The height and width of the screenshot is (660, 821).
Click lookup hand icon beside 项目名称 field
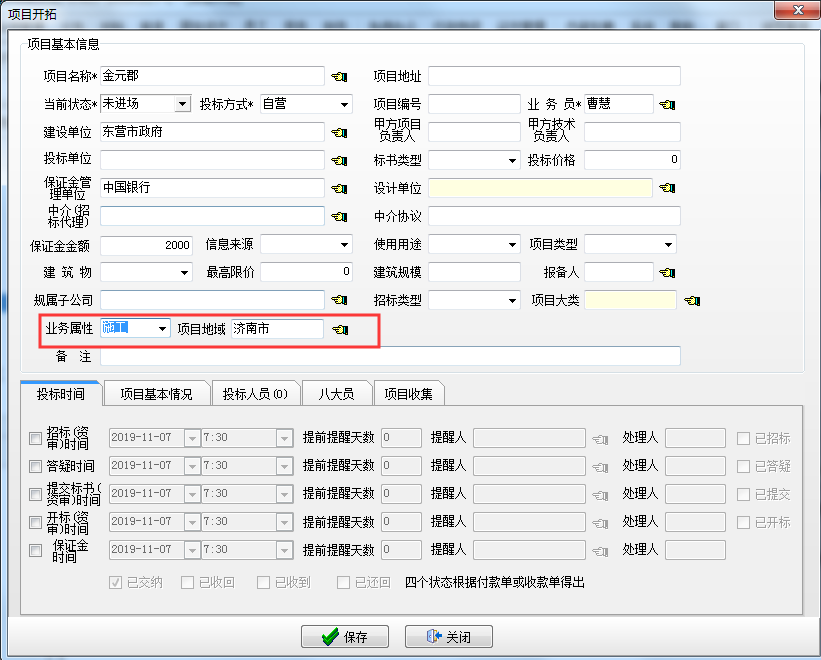(339, 76)
